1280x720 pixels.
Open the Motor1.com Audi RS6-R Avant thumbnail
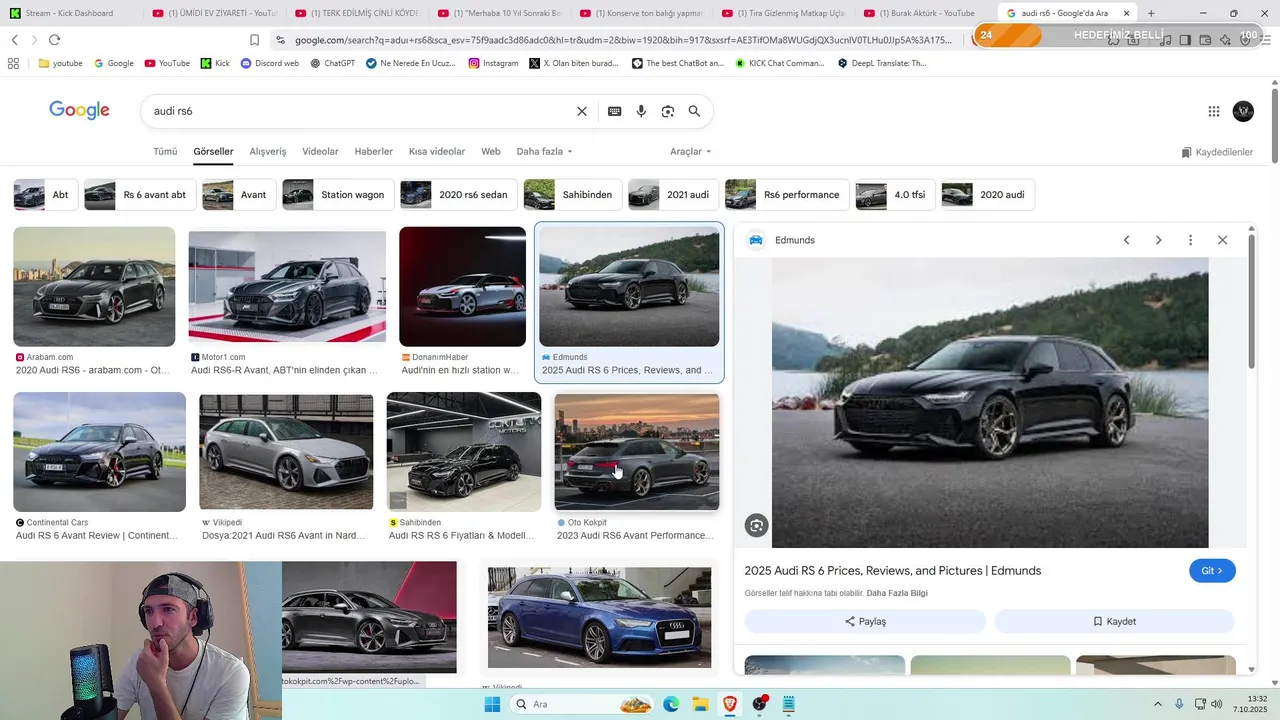click(x=287, y=287)
